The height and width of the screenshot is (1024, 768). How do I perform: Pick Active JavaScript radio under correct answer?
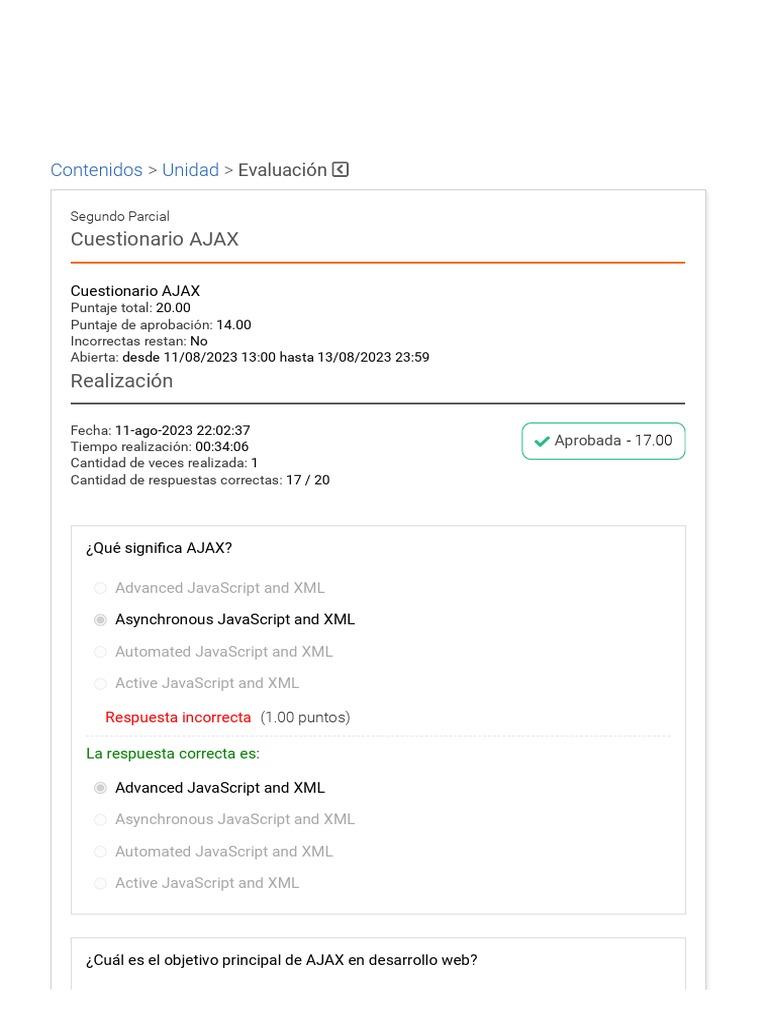click(100, 884)
